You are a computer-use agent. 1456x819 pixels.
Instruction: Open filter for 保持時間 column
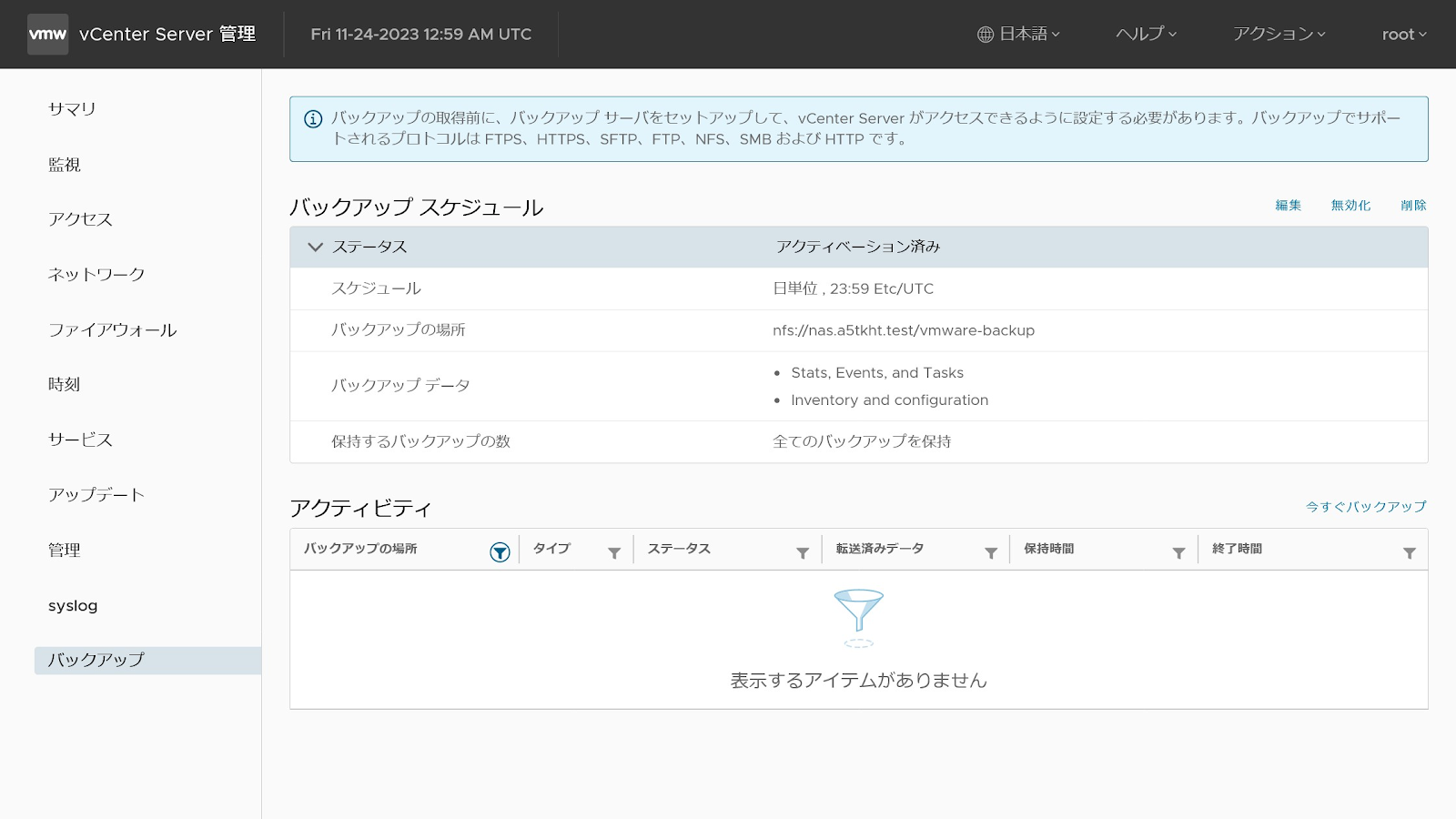pos(1178,553)
